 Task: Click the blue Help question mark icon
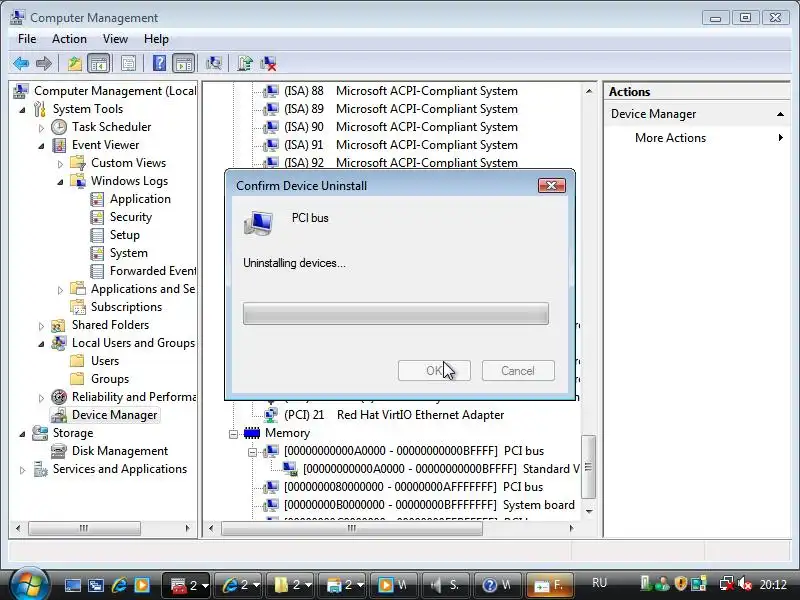159,64
